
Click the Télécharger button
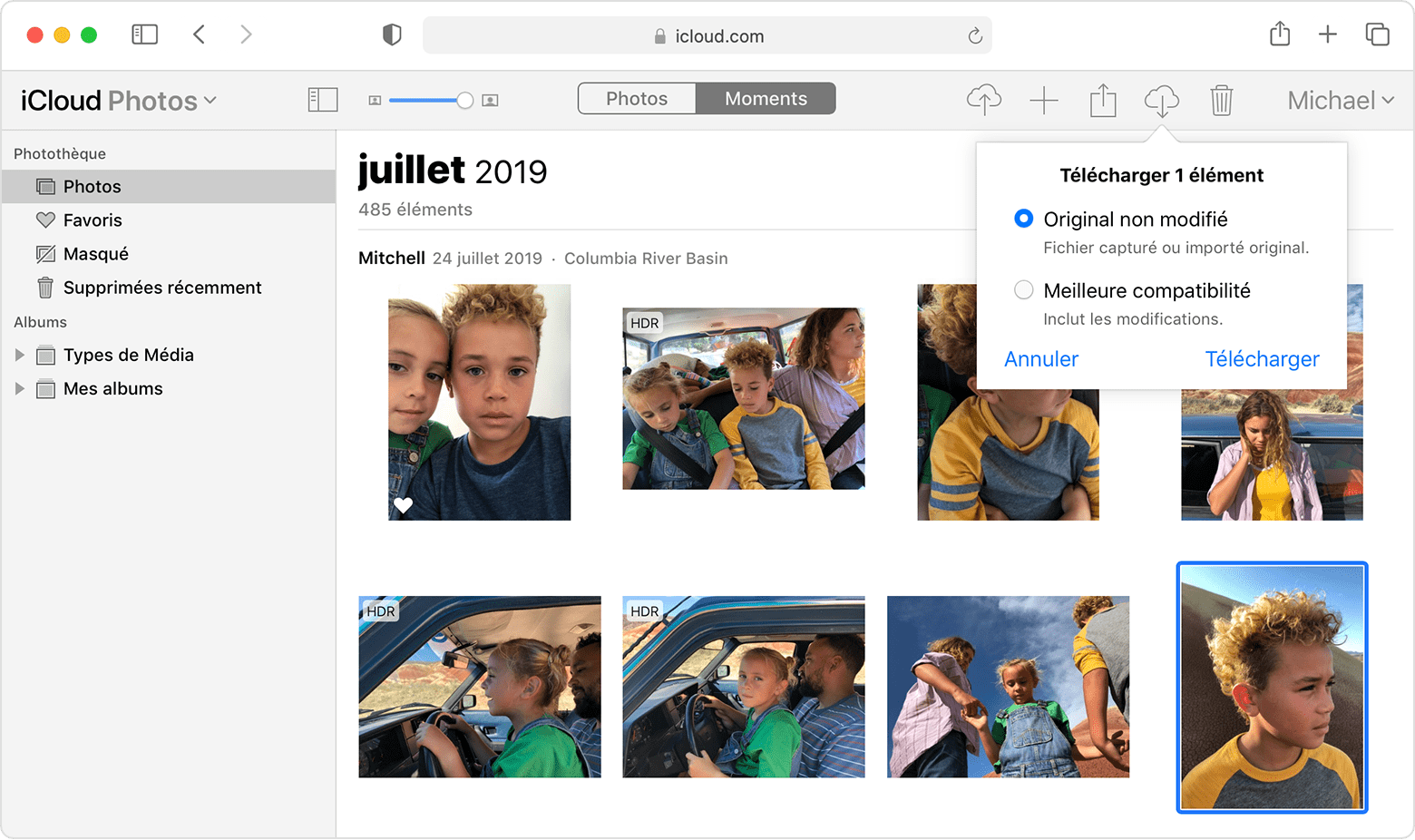click(1262, 358)
